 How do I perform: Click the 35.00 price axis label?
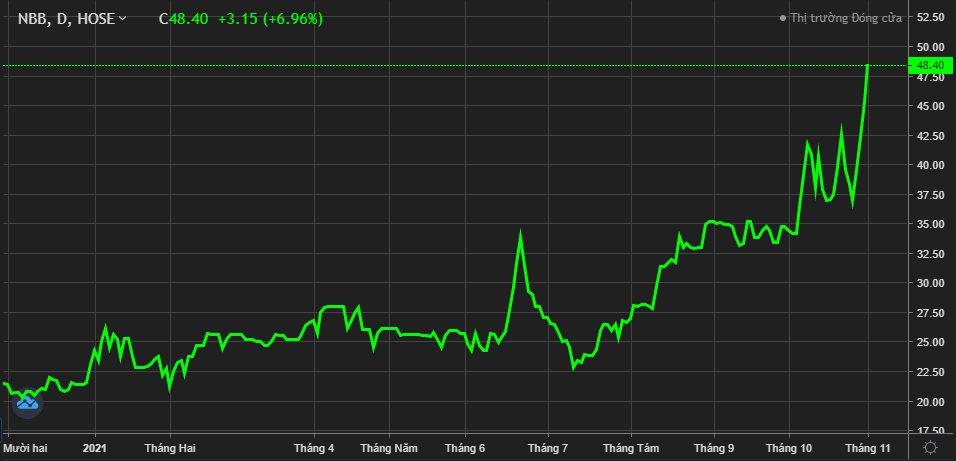930,224
